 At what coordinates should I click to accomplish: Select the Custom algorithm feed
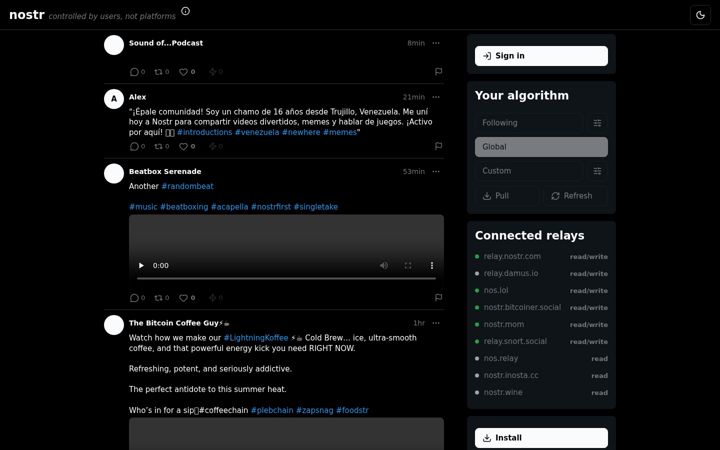click(529, 171)
